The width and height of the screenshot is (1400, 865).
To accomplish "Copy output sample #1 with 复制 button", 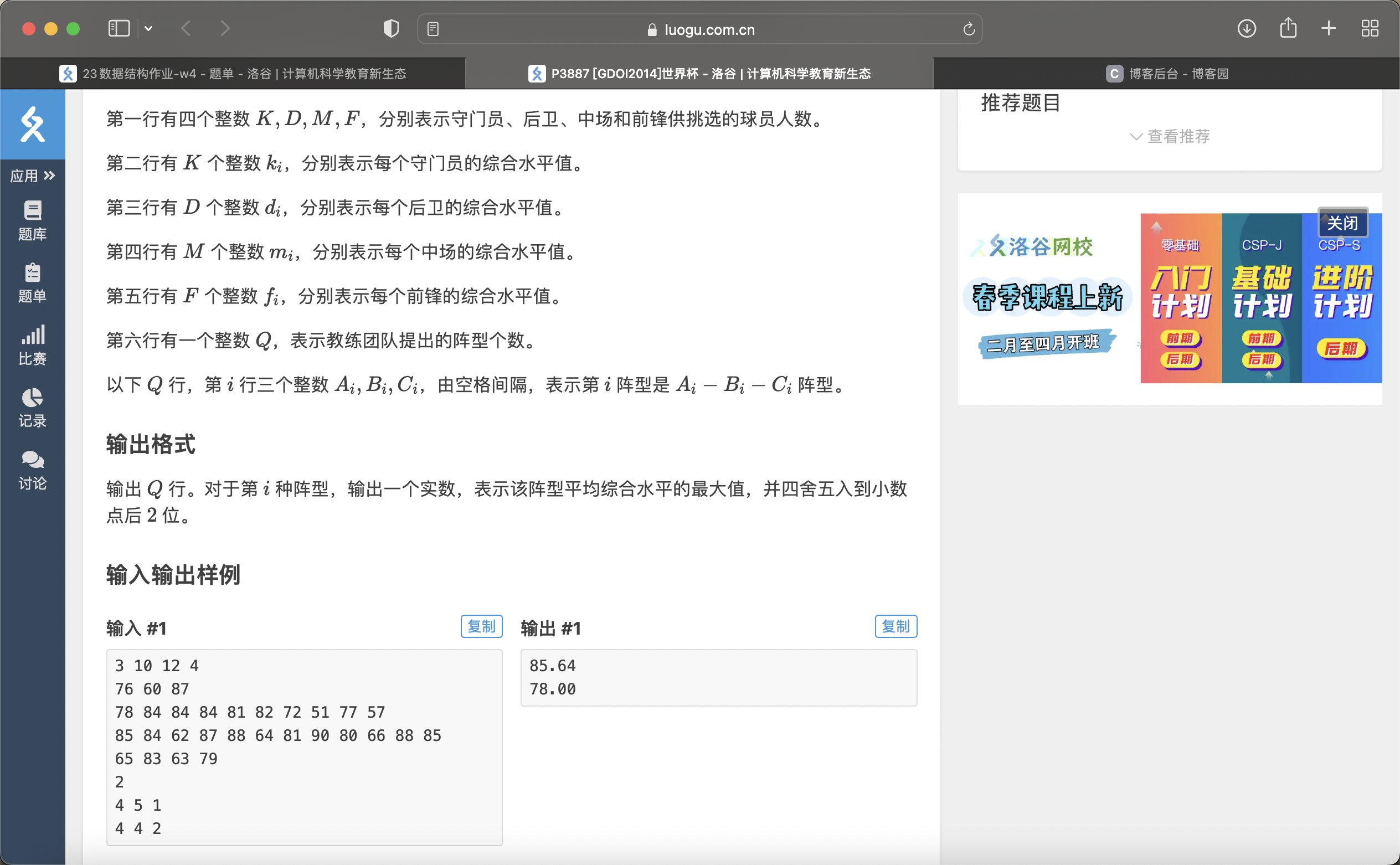I will click(x=895, y=626).
